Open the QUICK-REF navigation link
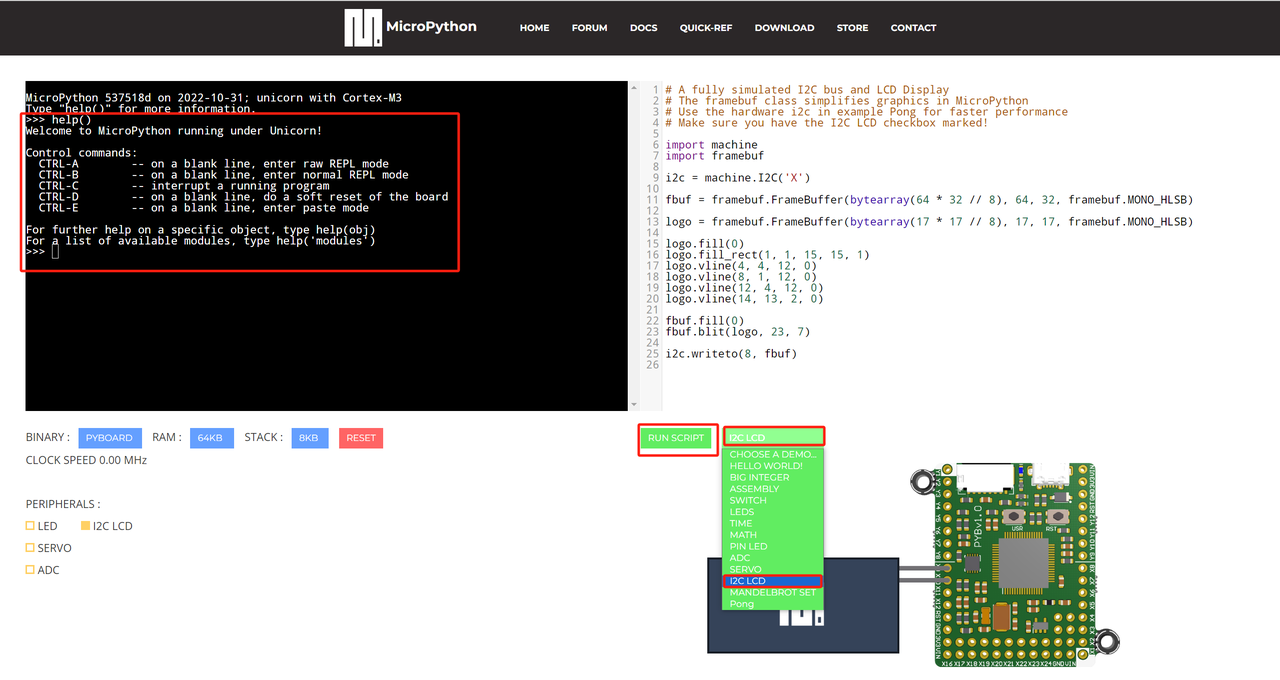The height and width of the screenshot is (680, 1280). click(x=706, y=28)
